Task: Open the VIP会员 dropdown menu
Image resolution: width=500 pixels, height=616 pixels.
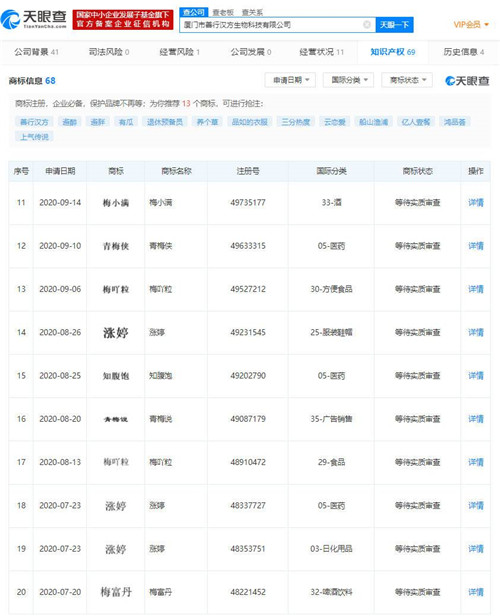Action: (471, 24)
